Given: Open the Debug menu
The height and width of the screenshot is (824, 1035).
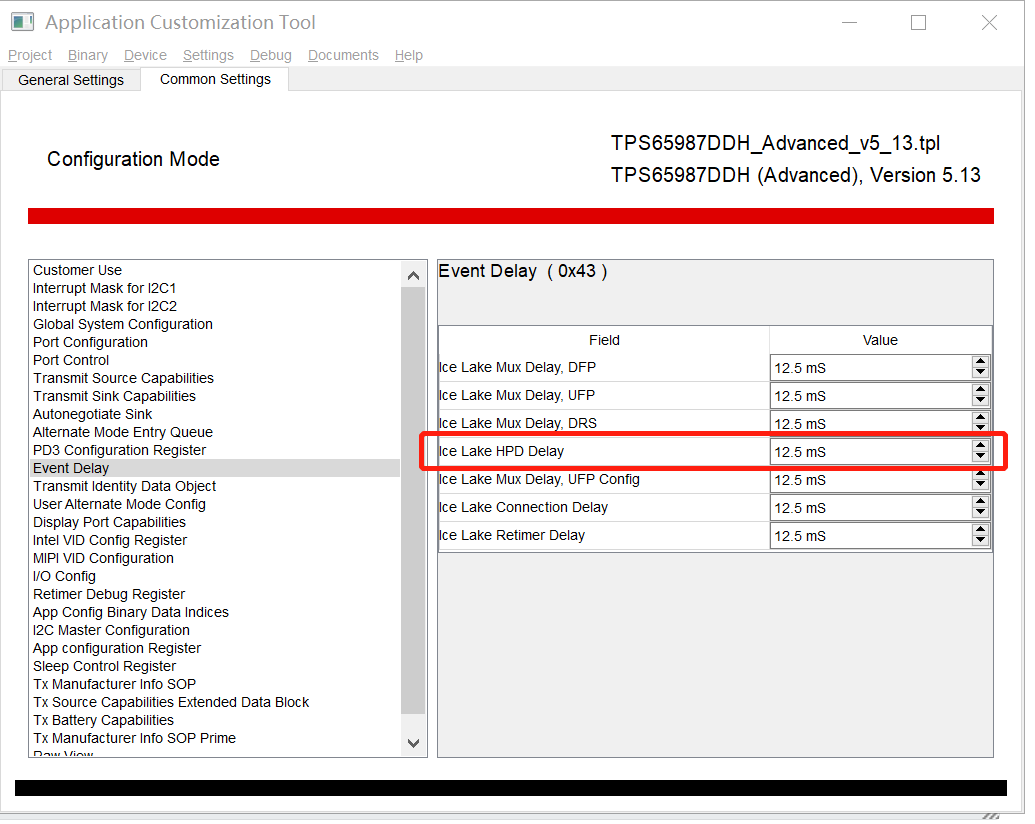Looking at the screenshot, I should click(271, 55).
